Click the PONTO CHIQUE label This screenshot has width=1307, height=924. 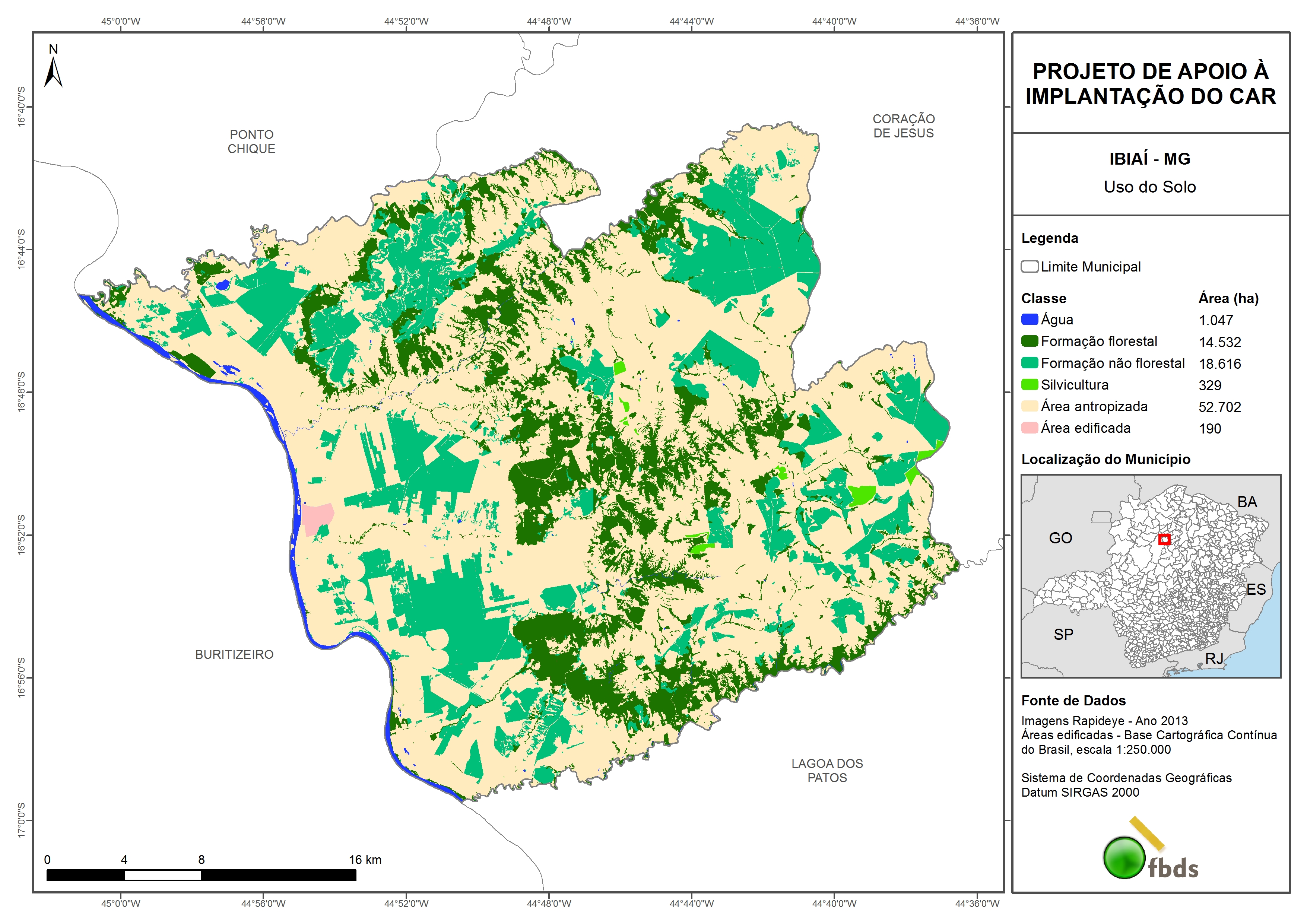coord(251,141)
